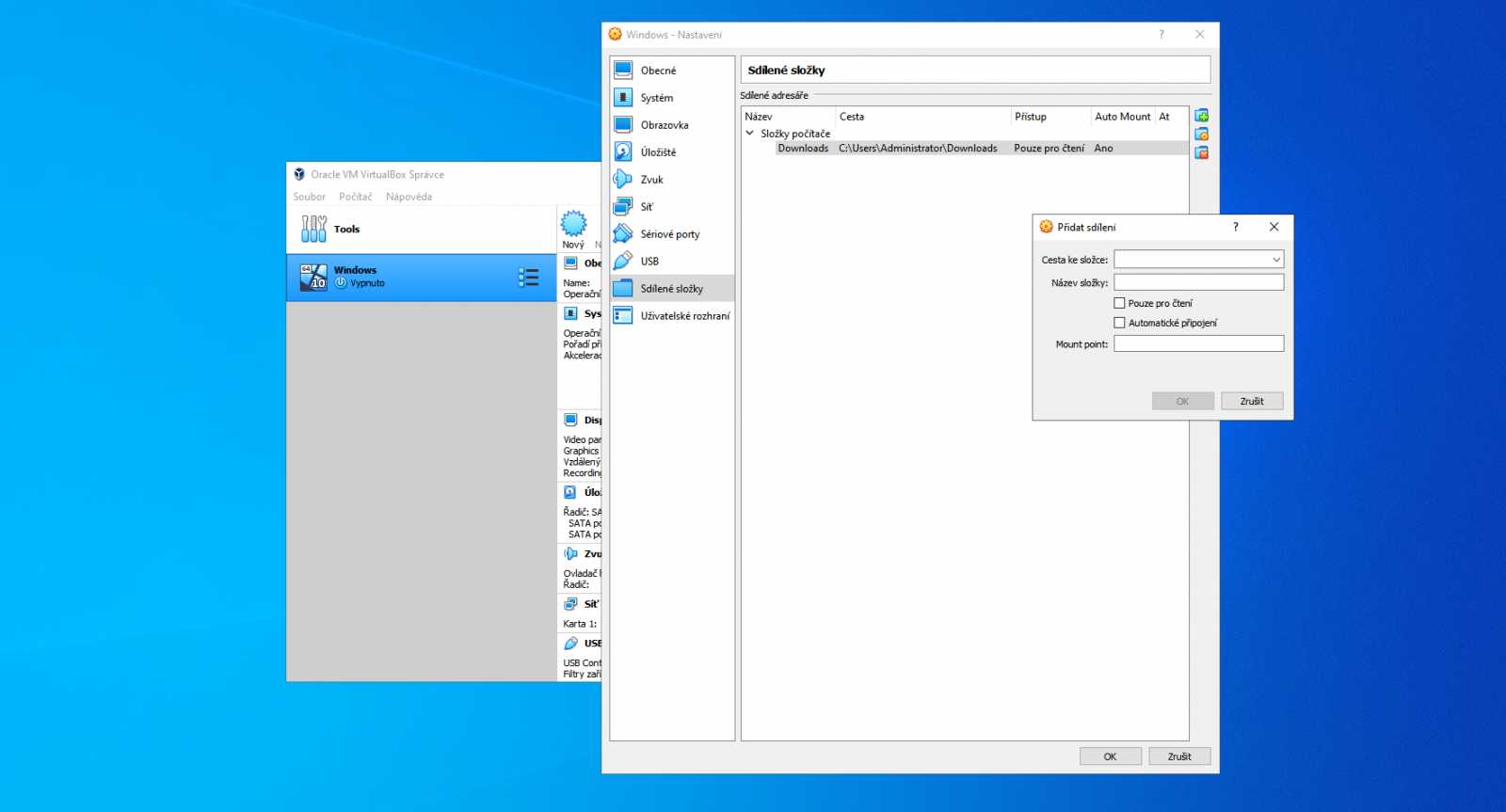The image size is (1506, 812).
Task: Select Sériové porty in settings sidebar
Action: [672, 234]
